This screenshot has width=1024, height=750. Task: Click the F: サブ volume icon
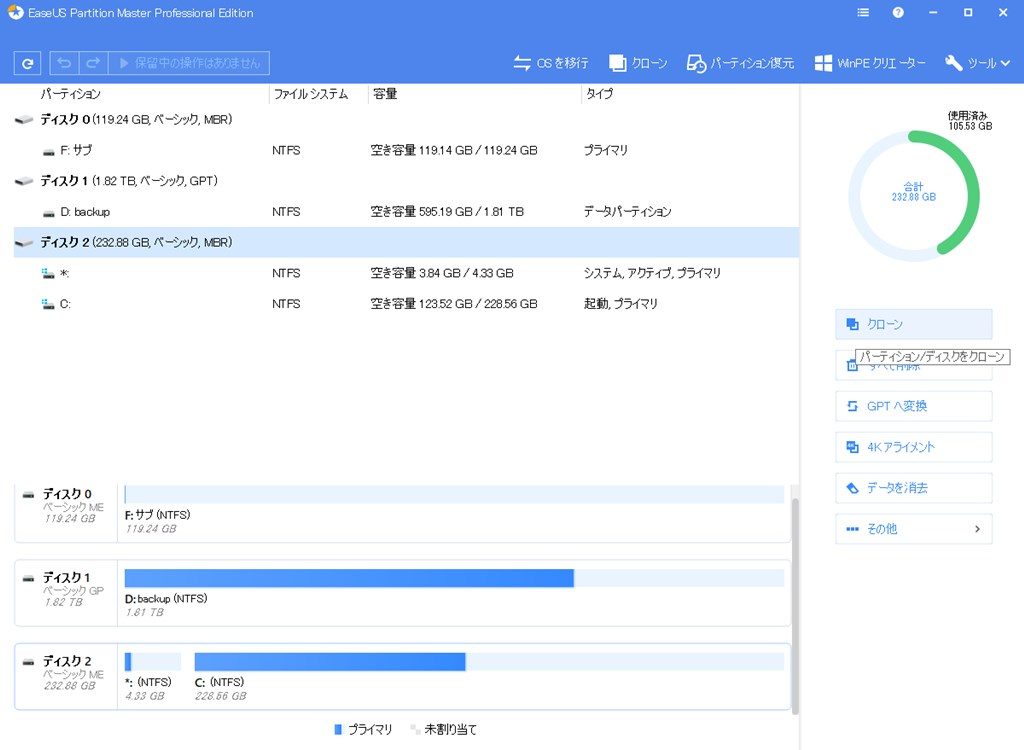click(48, 152)
